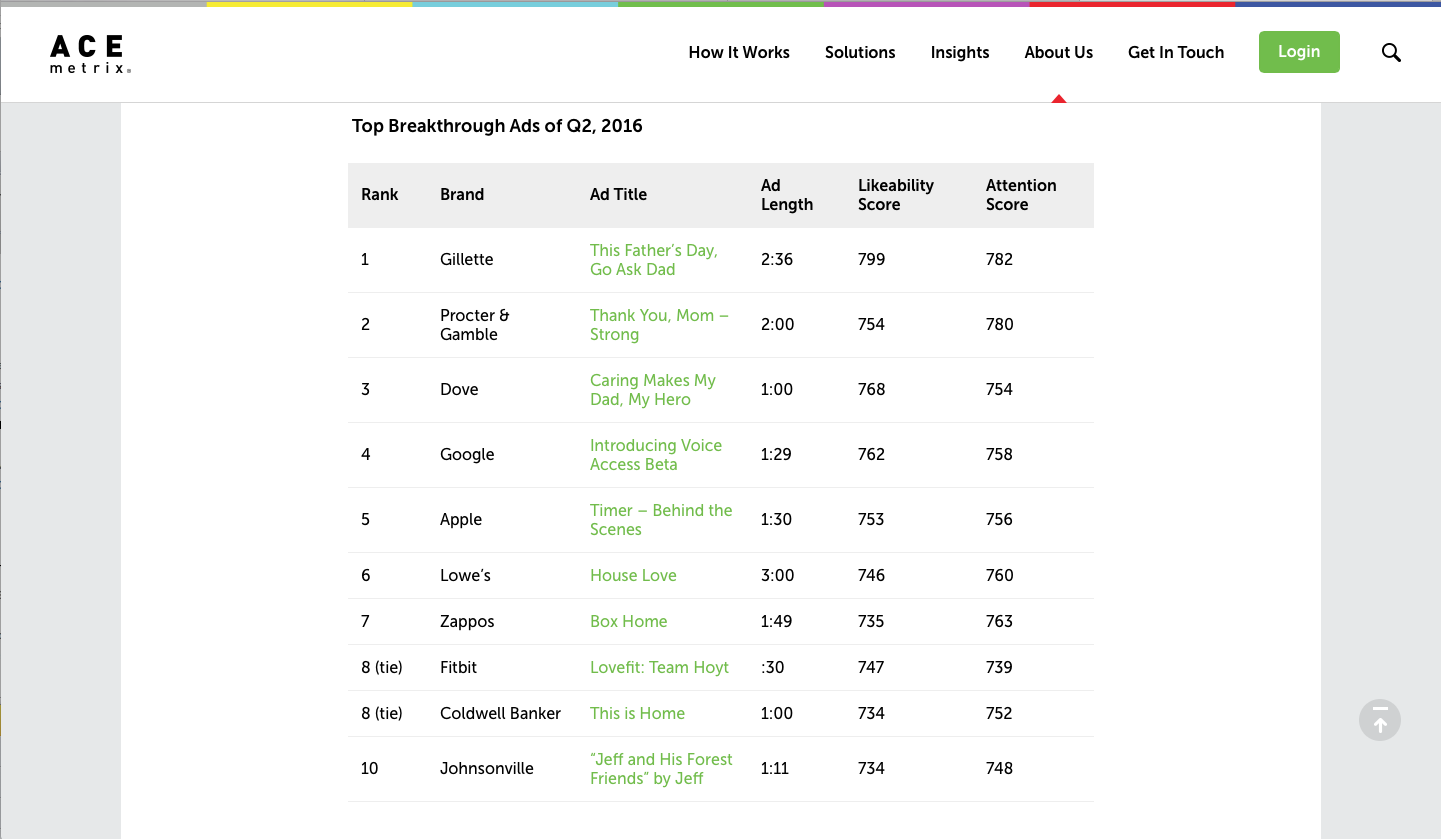Click the Fitbit brand cell
Image resolution: width=1441 pixels, height=839 pixels.
coord(459,668)
